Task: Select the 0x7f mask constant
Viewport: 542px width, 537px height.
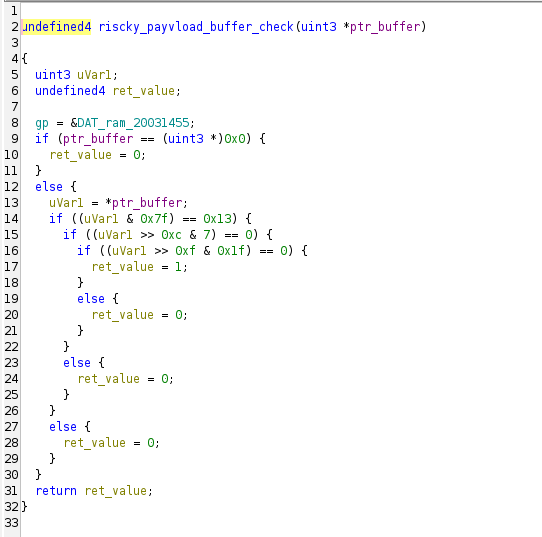Action: [x=154, y=219]
